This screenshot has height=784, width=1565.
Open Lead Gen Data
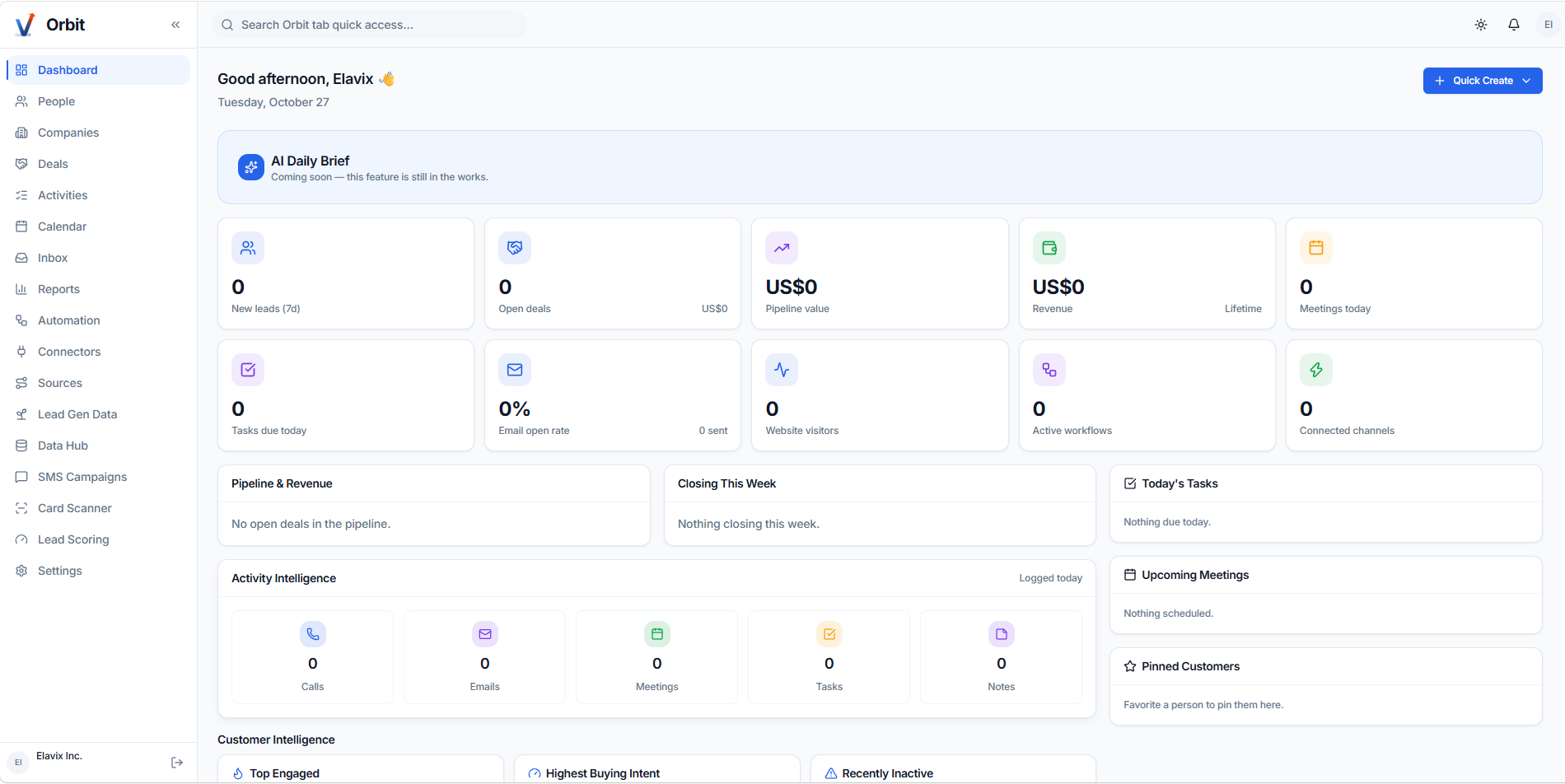coord(98,414)
